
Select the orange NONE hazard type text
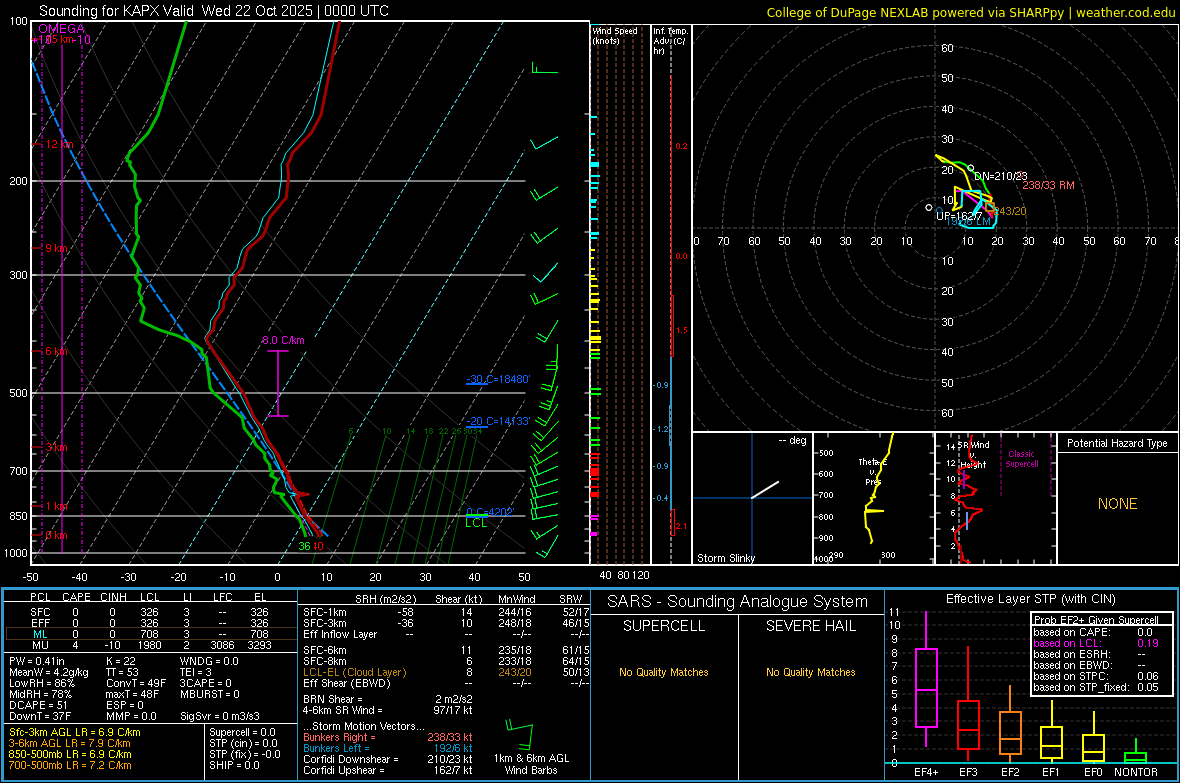point(1117,504)
